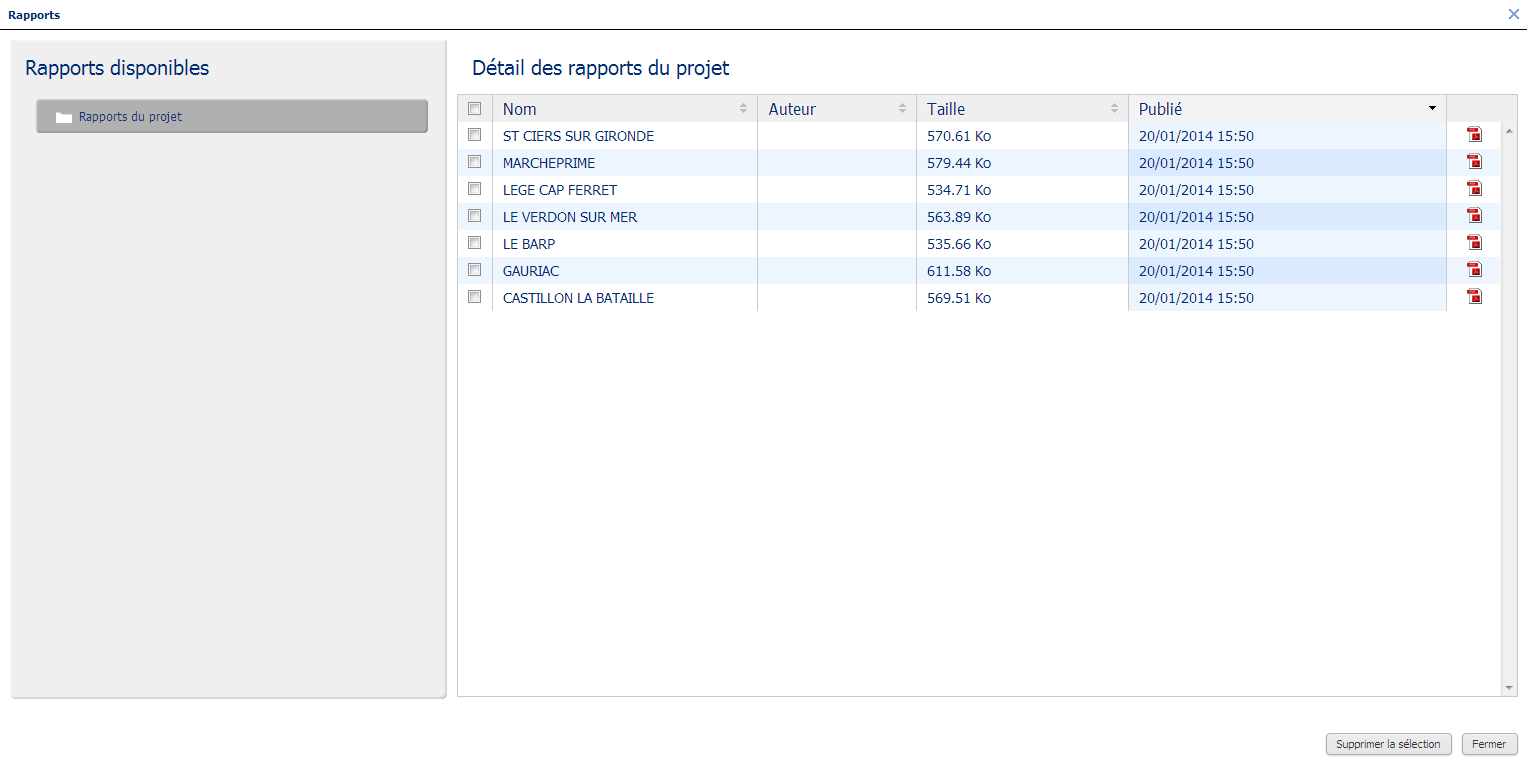Close the Rapports dialog with the X

(1514, 14)
